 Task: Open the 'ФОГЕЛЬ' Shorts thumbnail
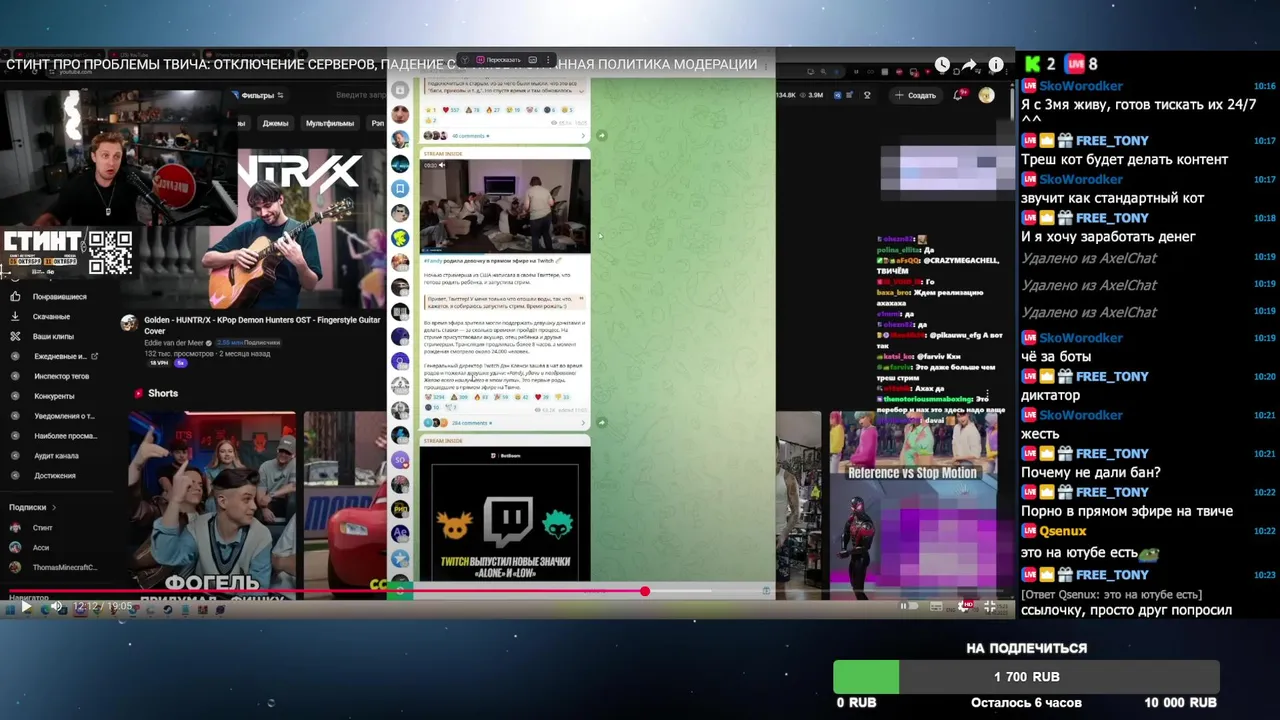pos(212,505)
